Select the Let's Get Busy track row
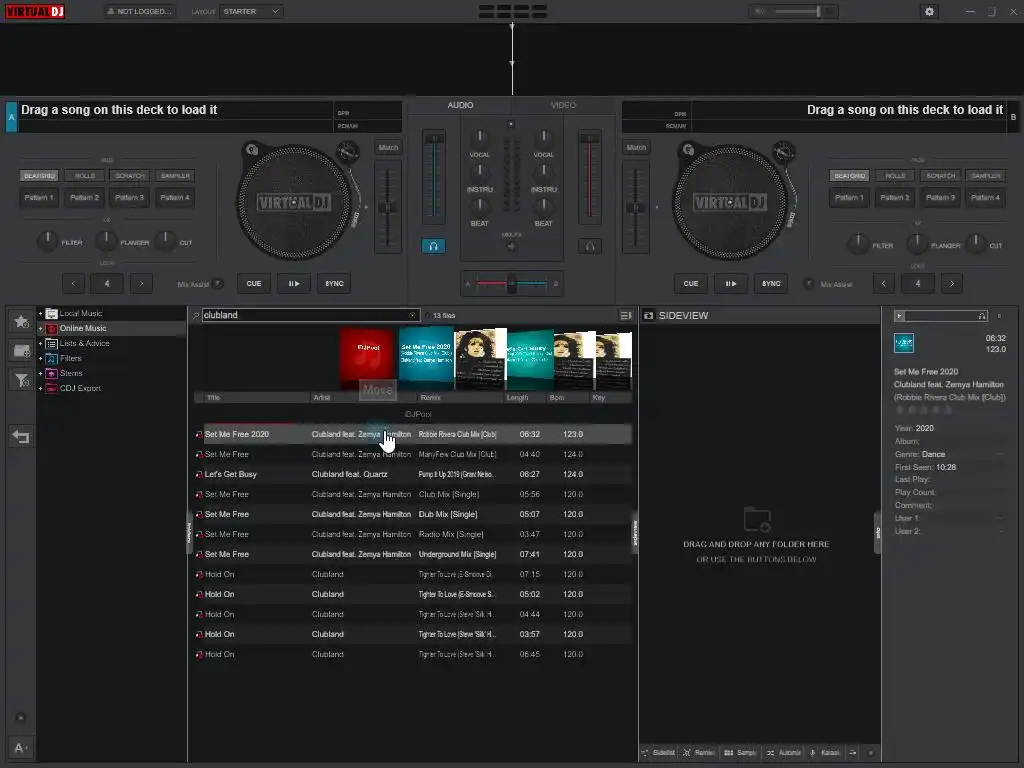Screen dimensions: 1024x768 [x=413, y=474]
